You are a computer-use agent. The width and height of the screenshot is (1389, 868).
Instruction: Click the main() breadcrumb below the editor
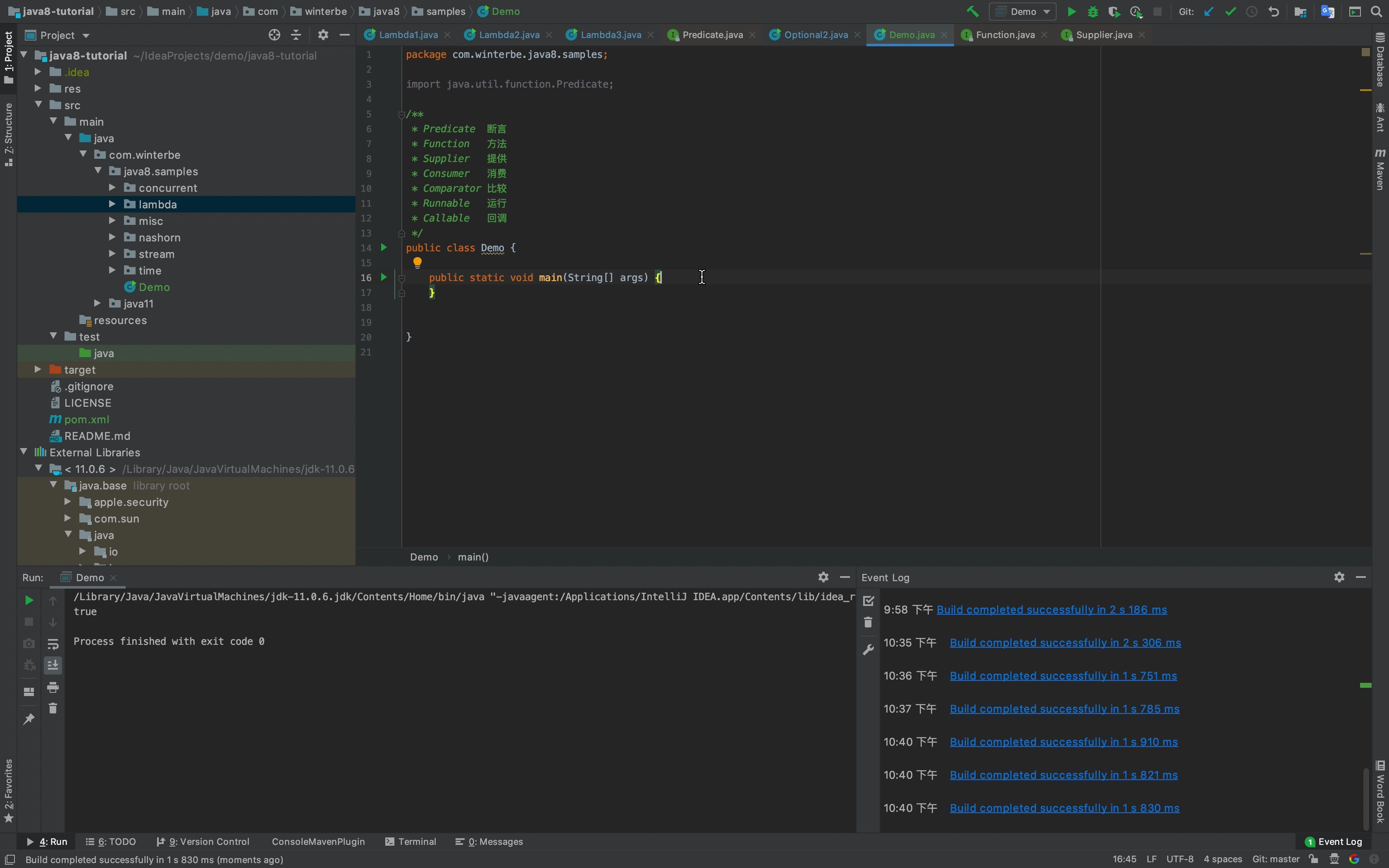click(473, 556)
